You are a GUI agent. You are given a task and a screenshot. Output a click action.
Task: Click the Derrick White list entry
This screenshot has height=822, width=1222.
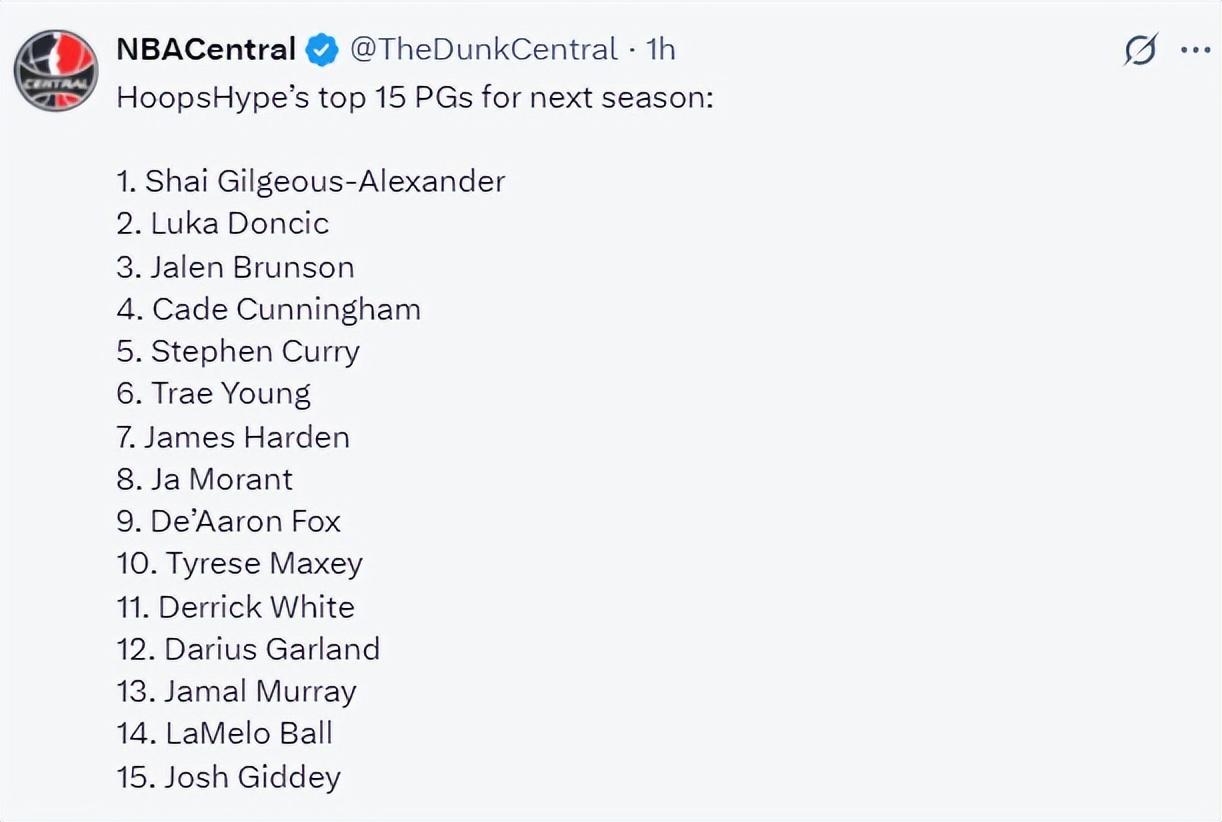click(236, 607)
